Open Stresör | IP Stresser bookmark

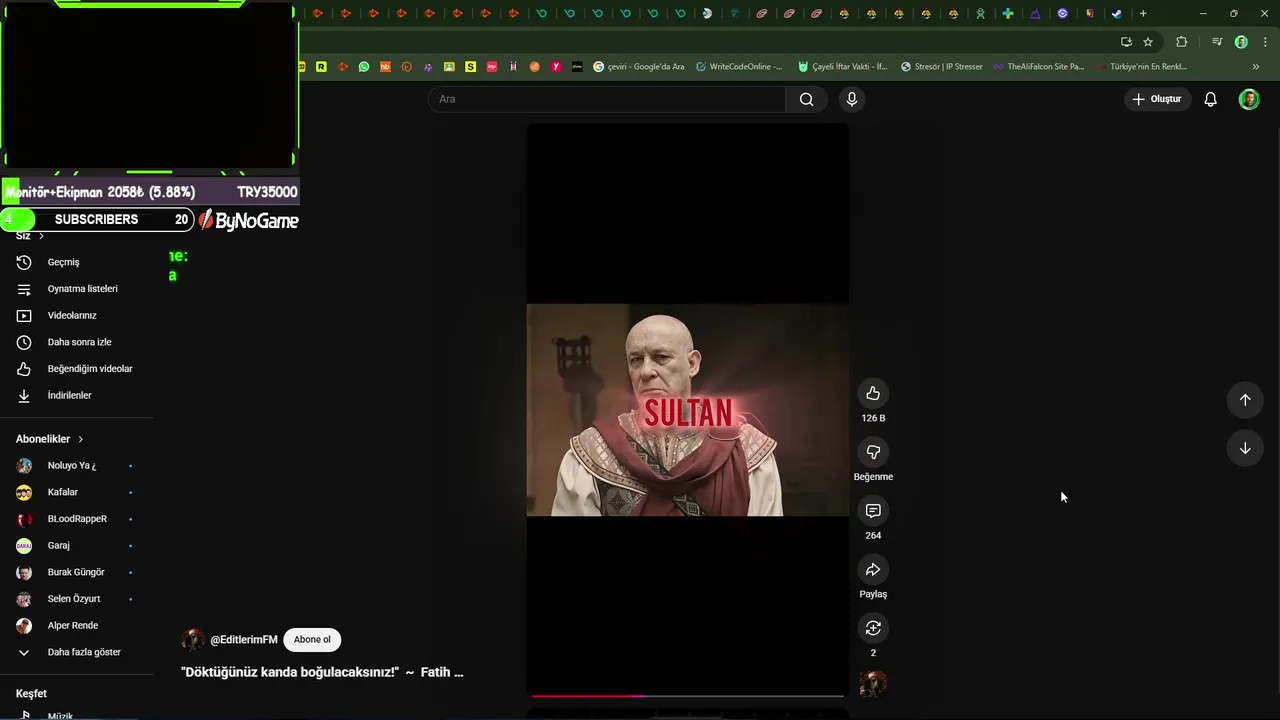941,67
